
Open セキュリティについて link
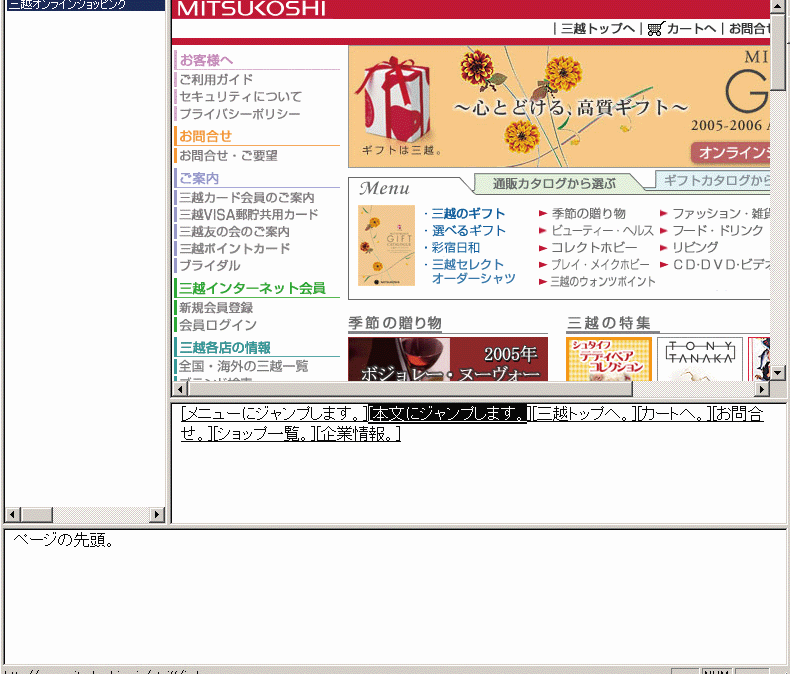coord(240,97)
